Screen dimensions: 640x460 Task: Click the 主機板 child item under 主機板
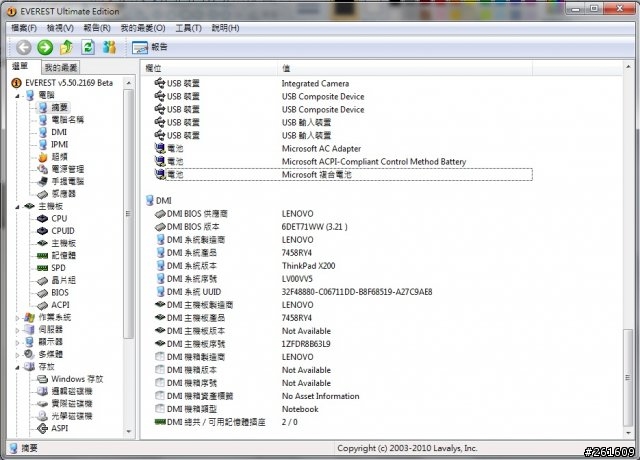tap(63, 243)
